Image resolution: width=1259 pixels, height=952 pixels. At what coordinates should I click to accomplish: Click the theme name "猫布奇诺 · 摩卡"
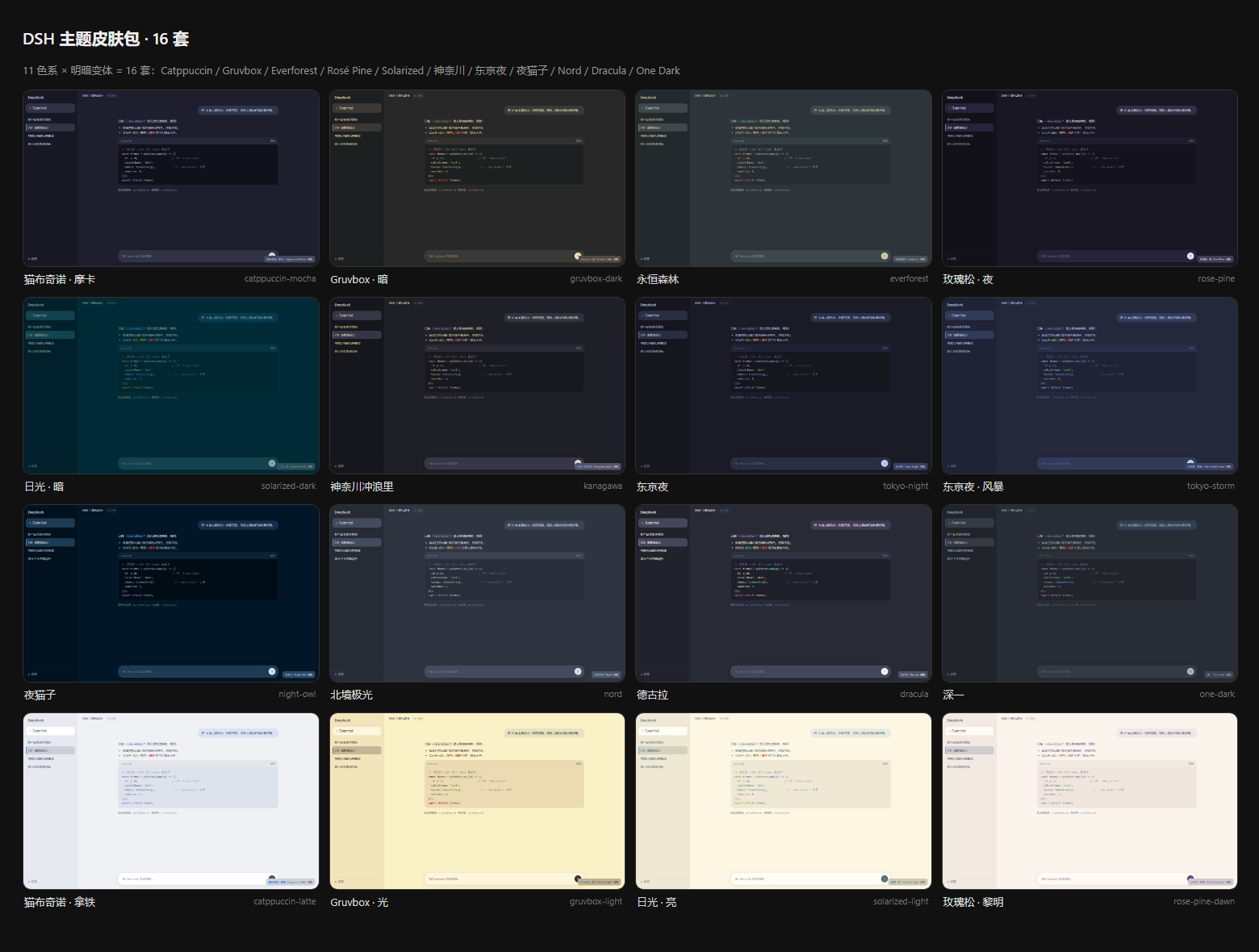[x=60, y=279]
